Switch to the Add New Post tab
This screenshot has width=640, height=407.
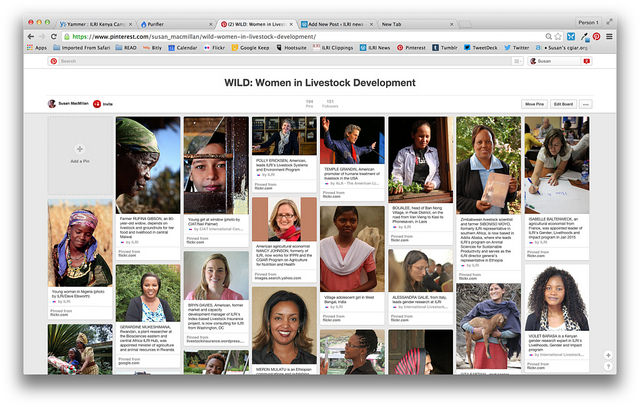[x=337, y=24]
